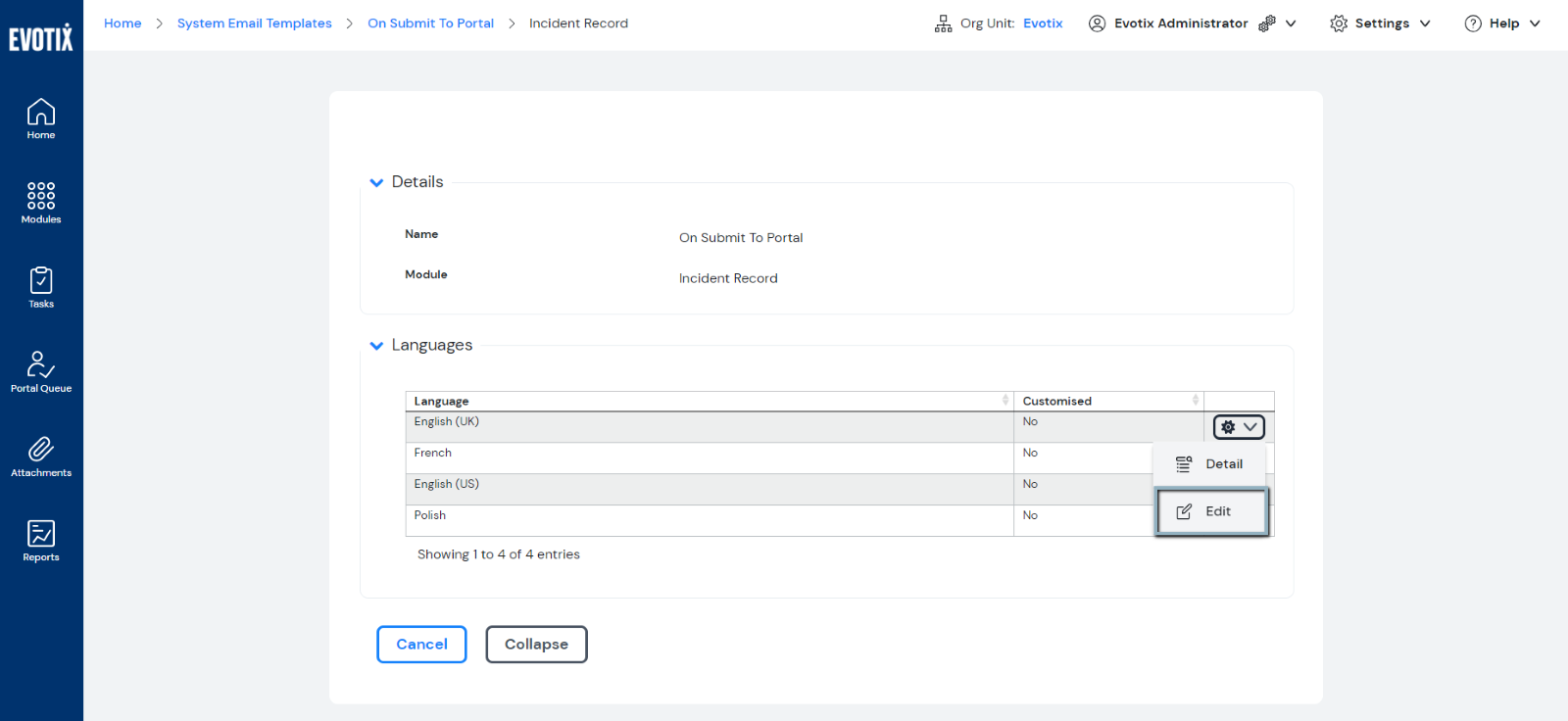Open Reports from the sidebar
This screenshot has height=721, width=1568.
[x=41, y=541]
